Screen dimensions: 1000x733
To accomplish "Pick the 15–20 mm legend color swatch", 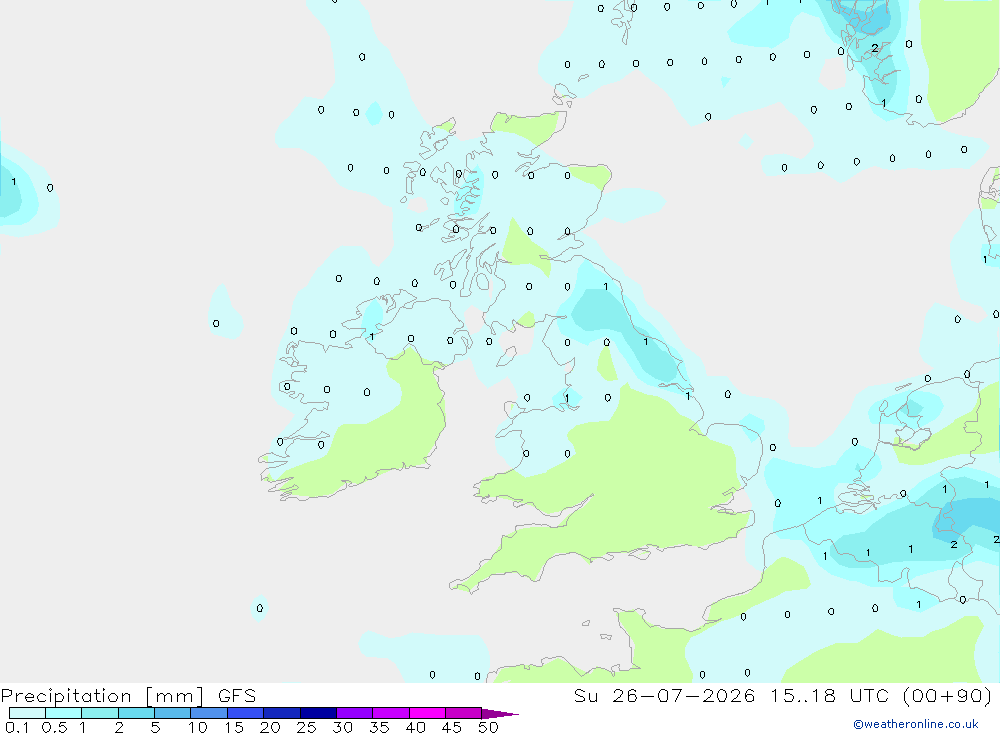I will tap(246, 713).
